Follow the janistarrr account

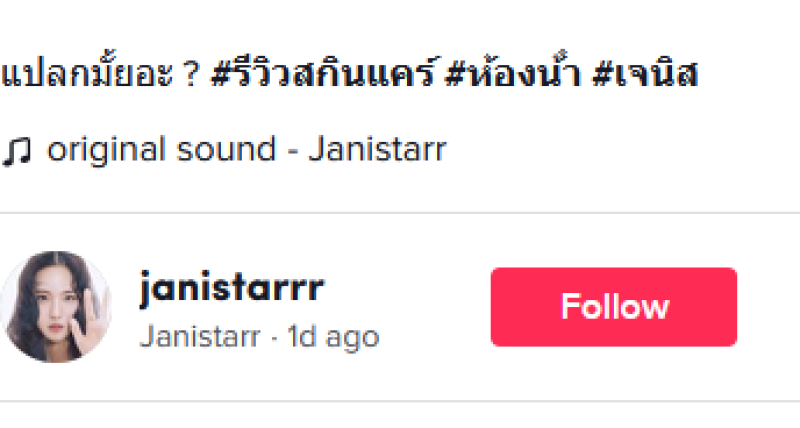[614, 307]
